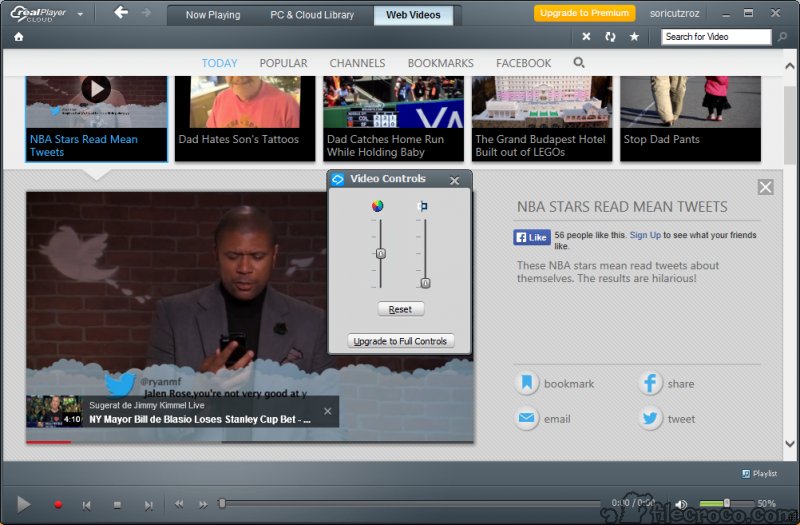Click the red Record button
Screen dimensions: 800x525
point(58,505)
